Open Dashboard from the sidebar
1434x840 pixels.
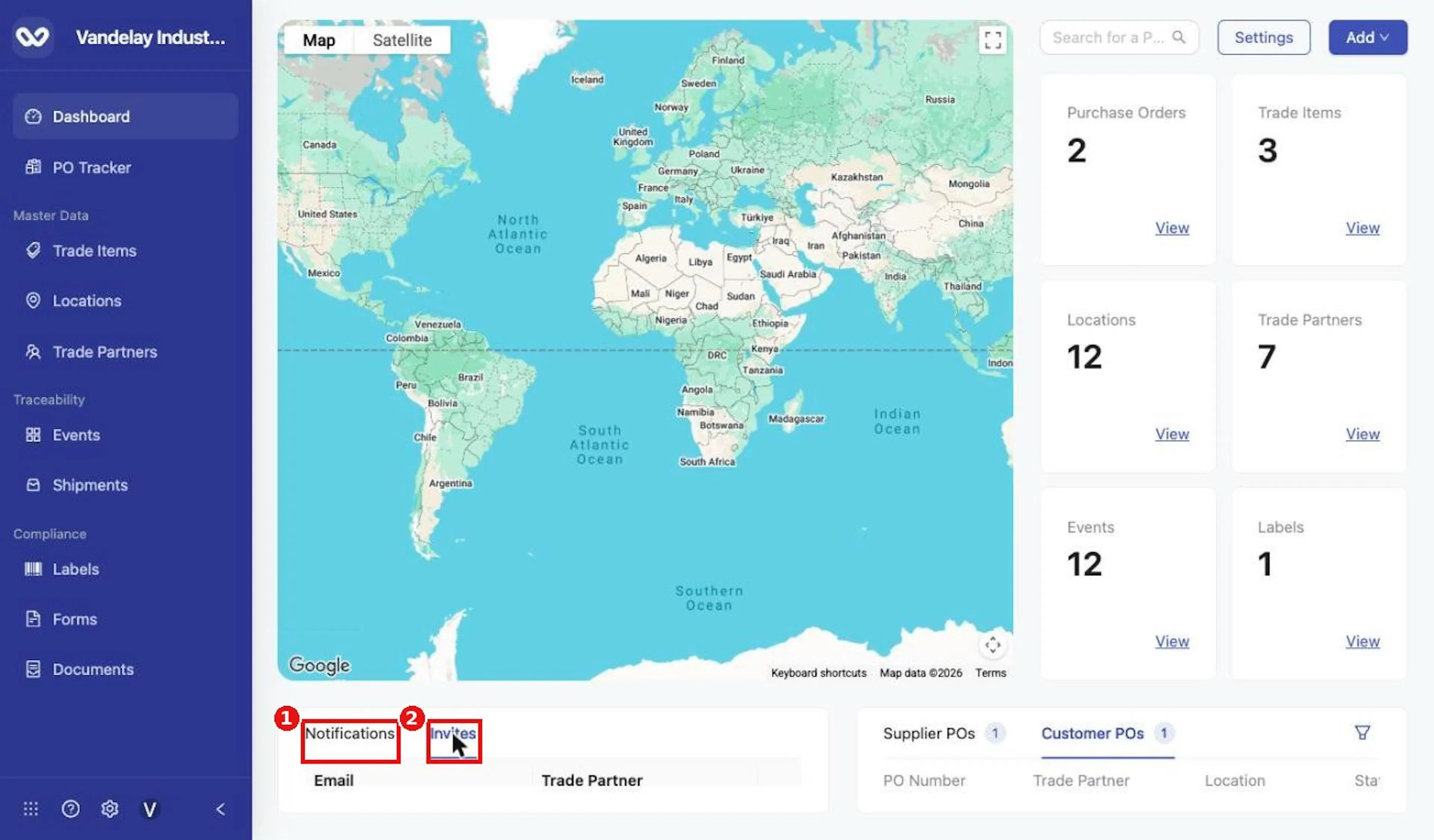click(x=125, y=116)
